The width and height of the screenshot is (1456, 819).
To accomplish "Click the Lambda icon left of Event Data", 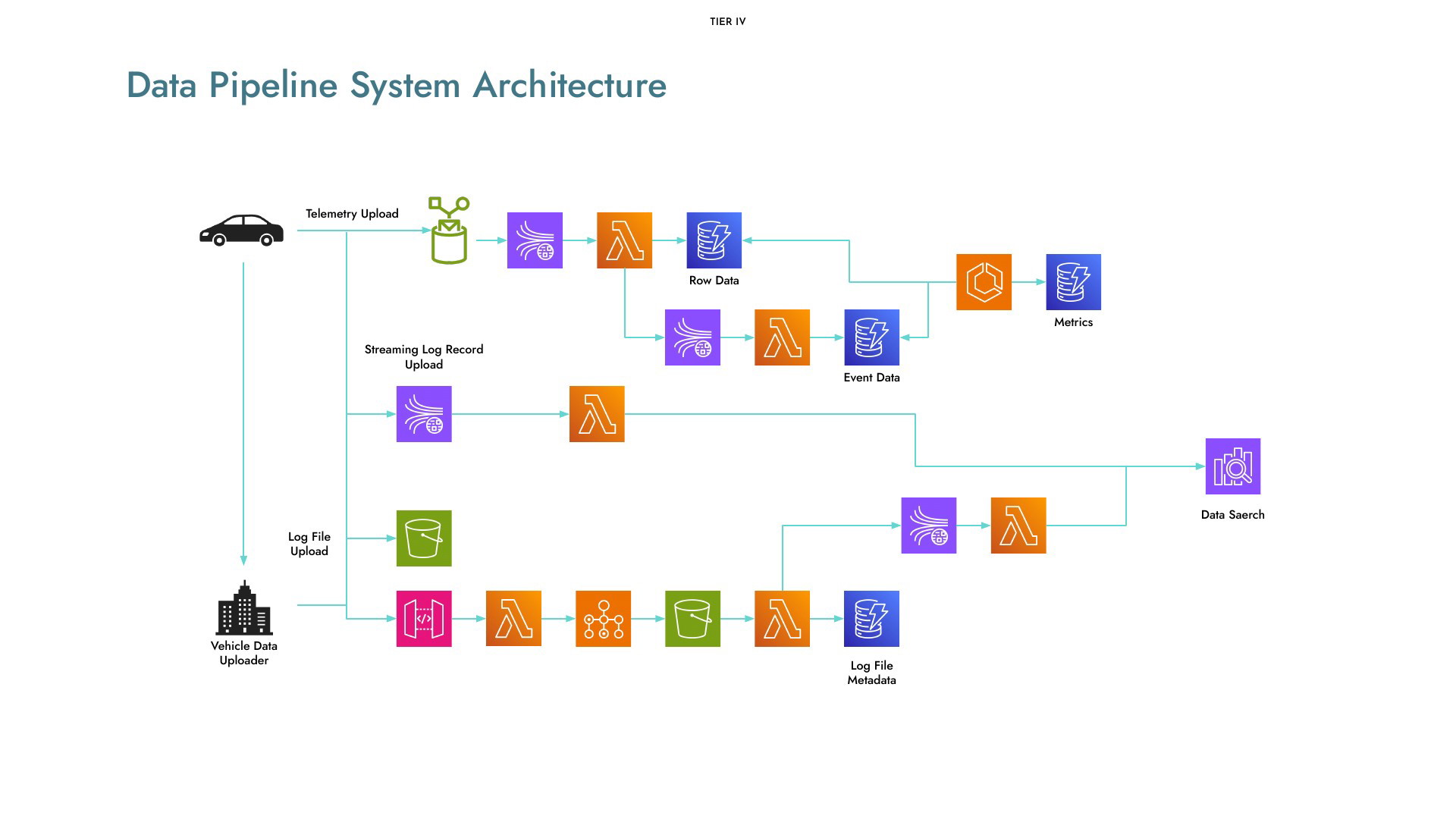I will [782, 337].
